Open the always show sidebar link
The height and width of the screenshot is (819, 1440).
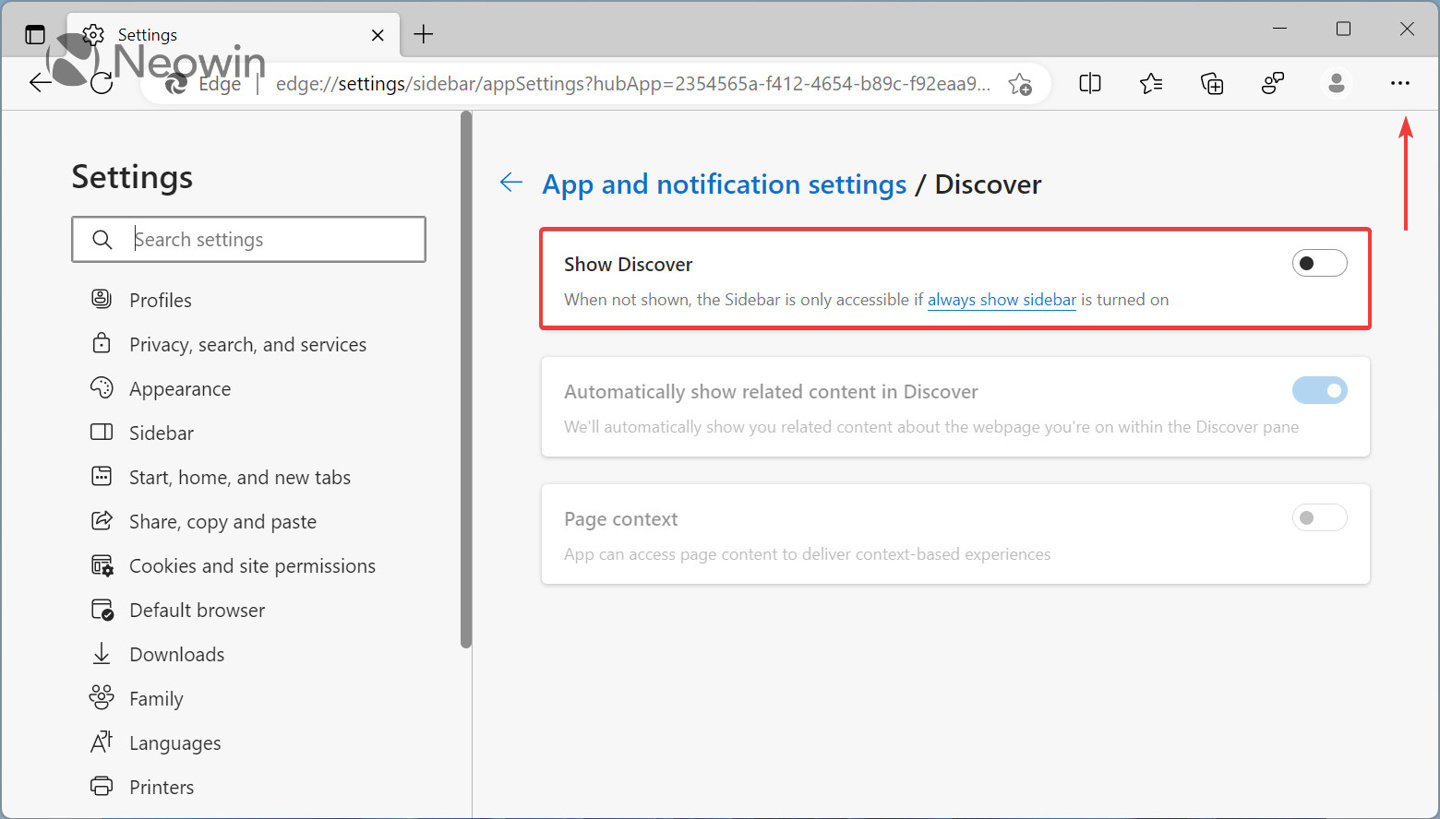(1001, 299)
